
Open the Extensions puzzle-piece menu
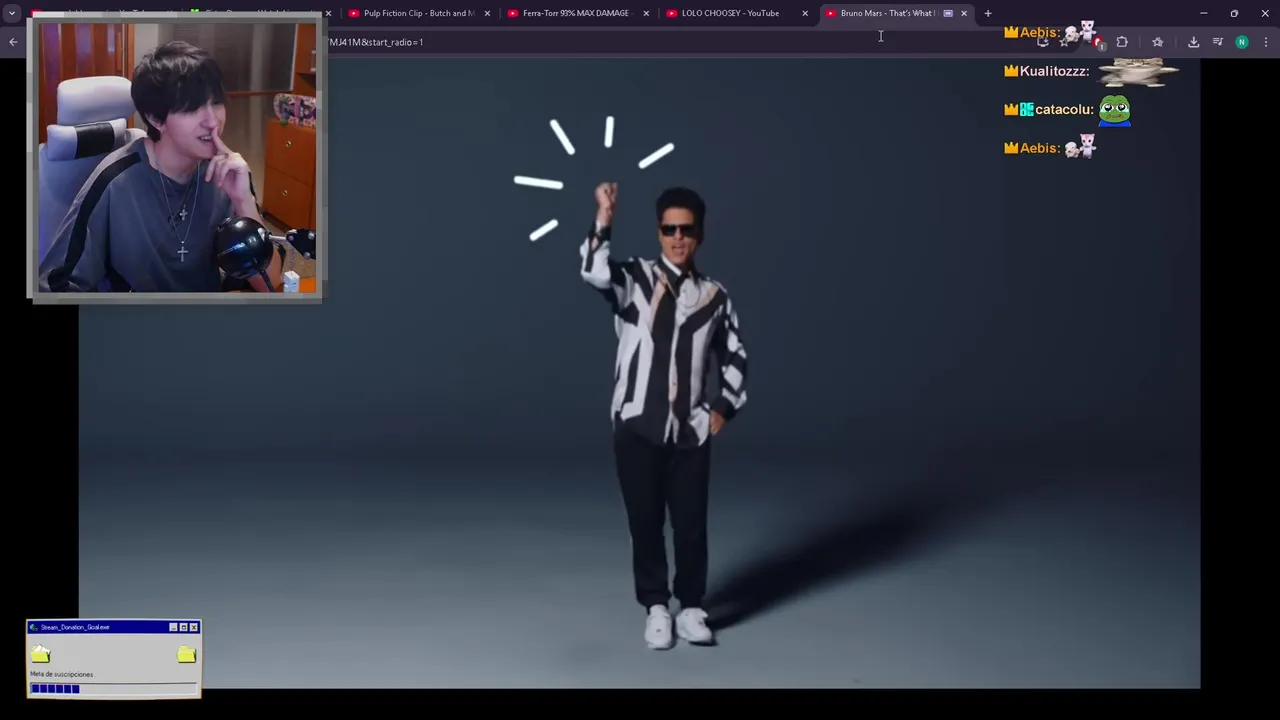(x=1122, y=42)
